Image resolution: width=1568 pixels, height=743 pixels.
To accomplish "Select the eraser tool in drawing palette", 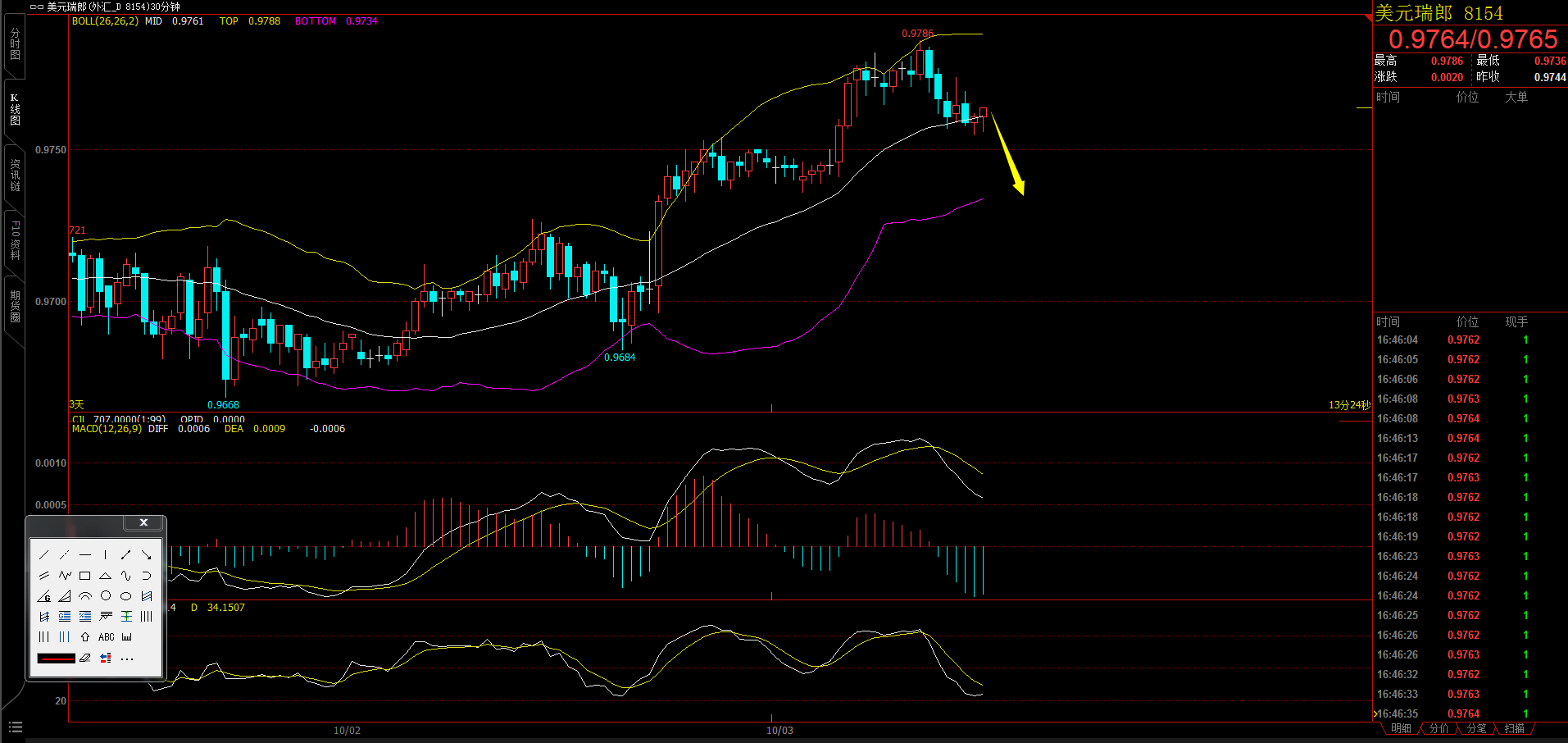I will point(85,658).
